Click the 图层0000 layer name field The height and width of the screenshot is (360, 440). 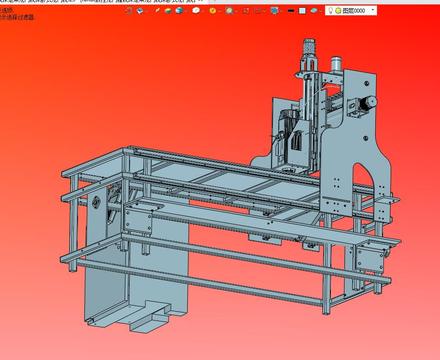354,11
